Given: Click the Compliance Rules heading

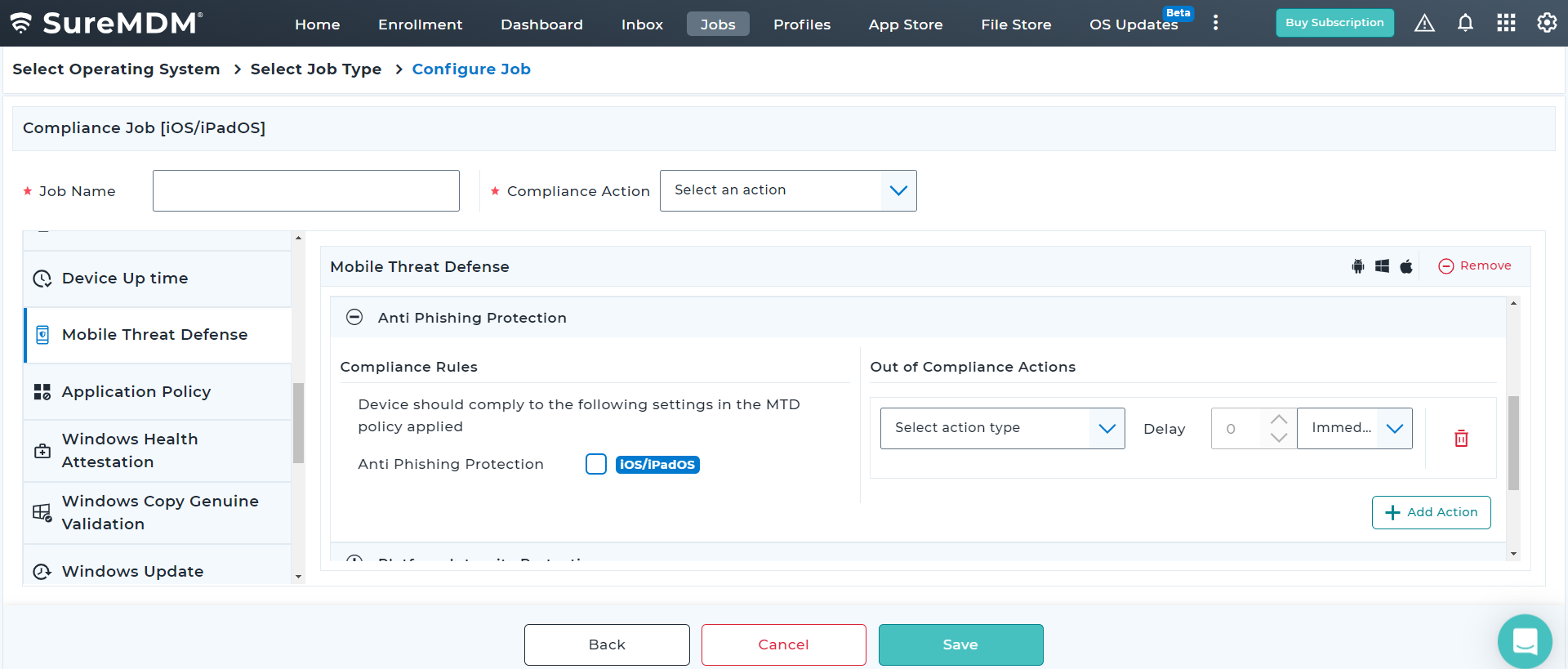Looking at the screenshot, I should coord(408,367).
